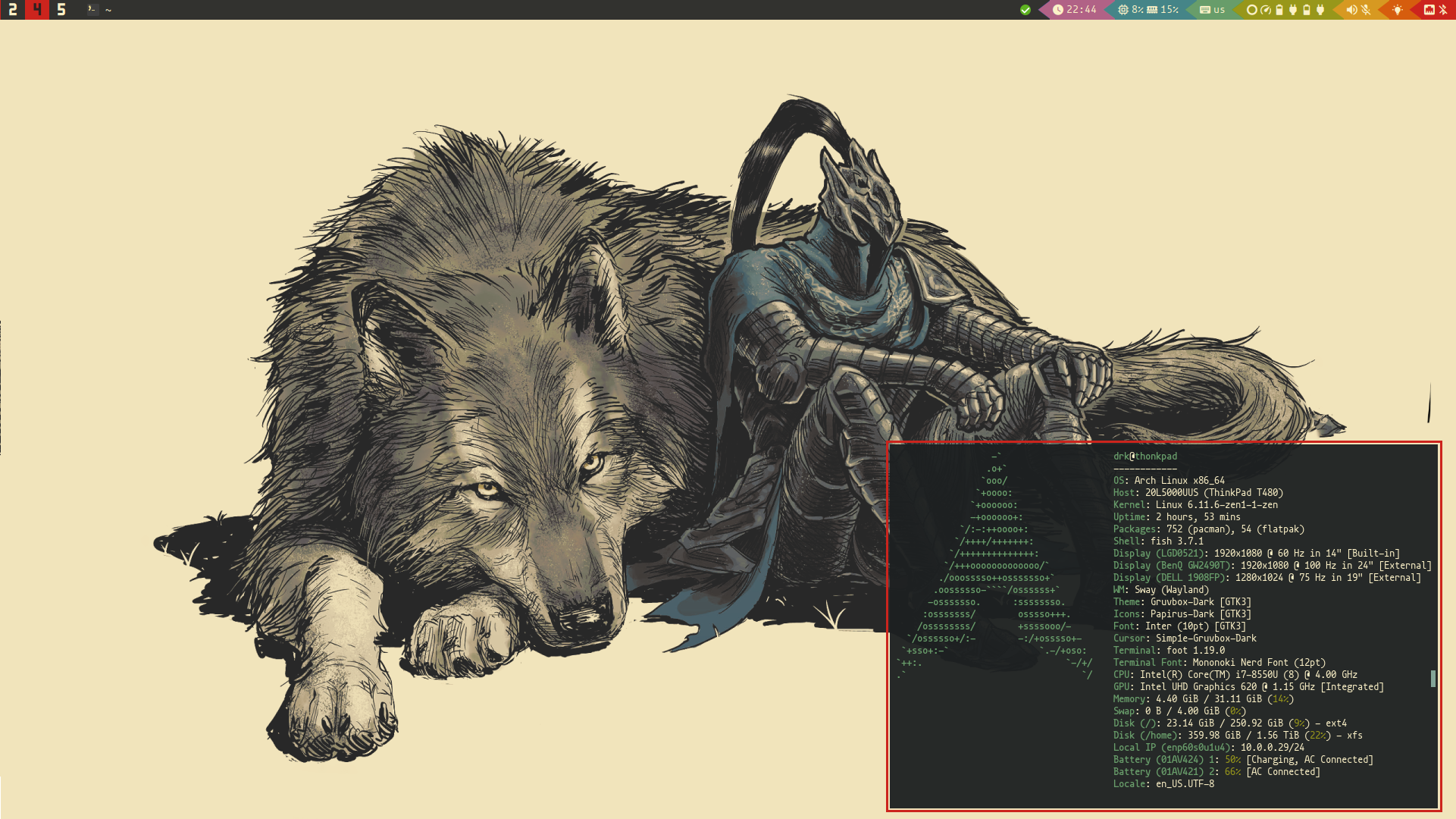Click the '~' window title in the bar
The width and height of the screenshot is (1456, 819).
[x=108, y=11]
